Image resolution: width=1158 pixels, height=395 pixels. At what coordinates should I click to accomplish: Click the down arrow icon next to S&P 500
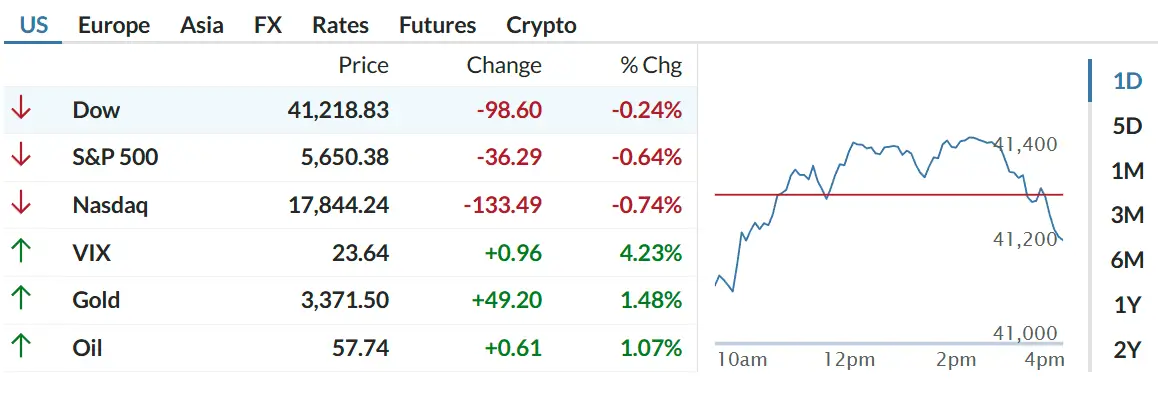tap(21, 157)
